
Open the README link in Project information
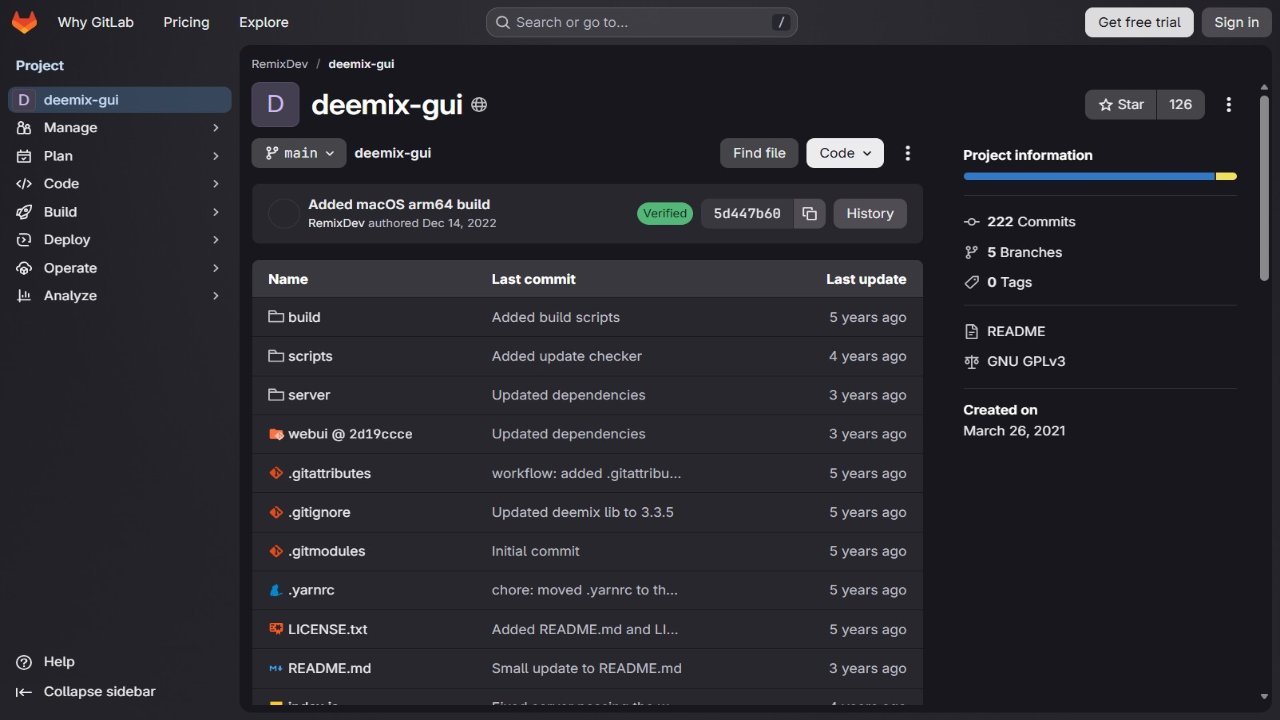tap(1016, 331)
